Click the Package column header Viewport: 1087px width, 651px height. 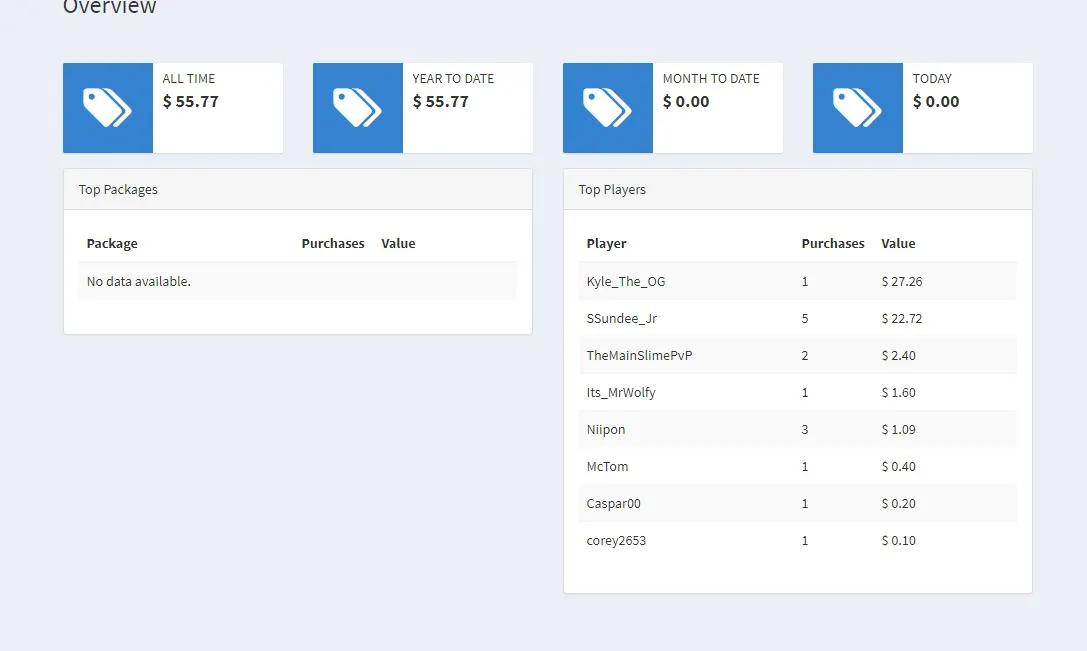pos(112,243)
